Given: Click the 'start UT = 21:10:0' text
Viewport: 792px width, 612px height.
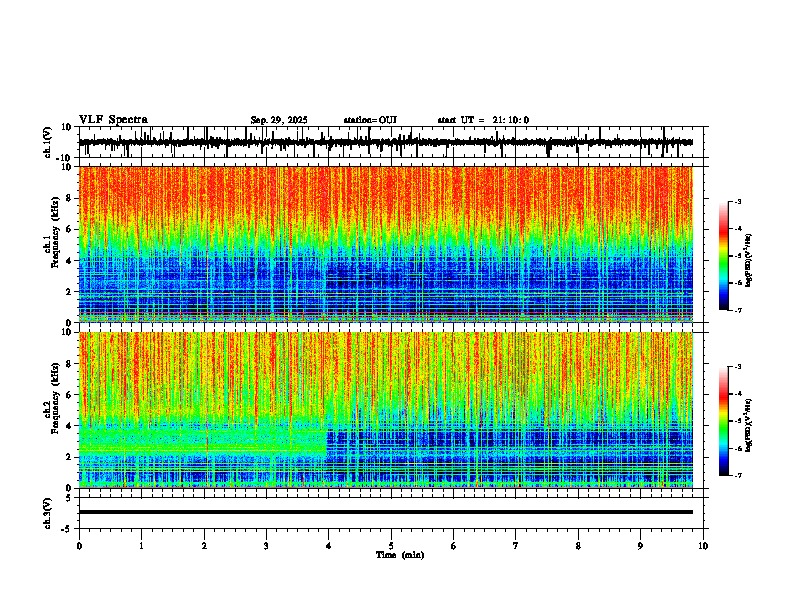Looking at the screenshot, I should (x=483, y=120).
